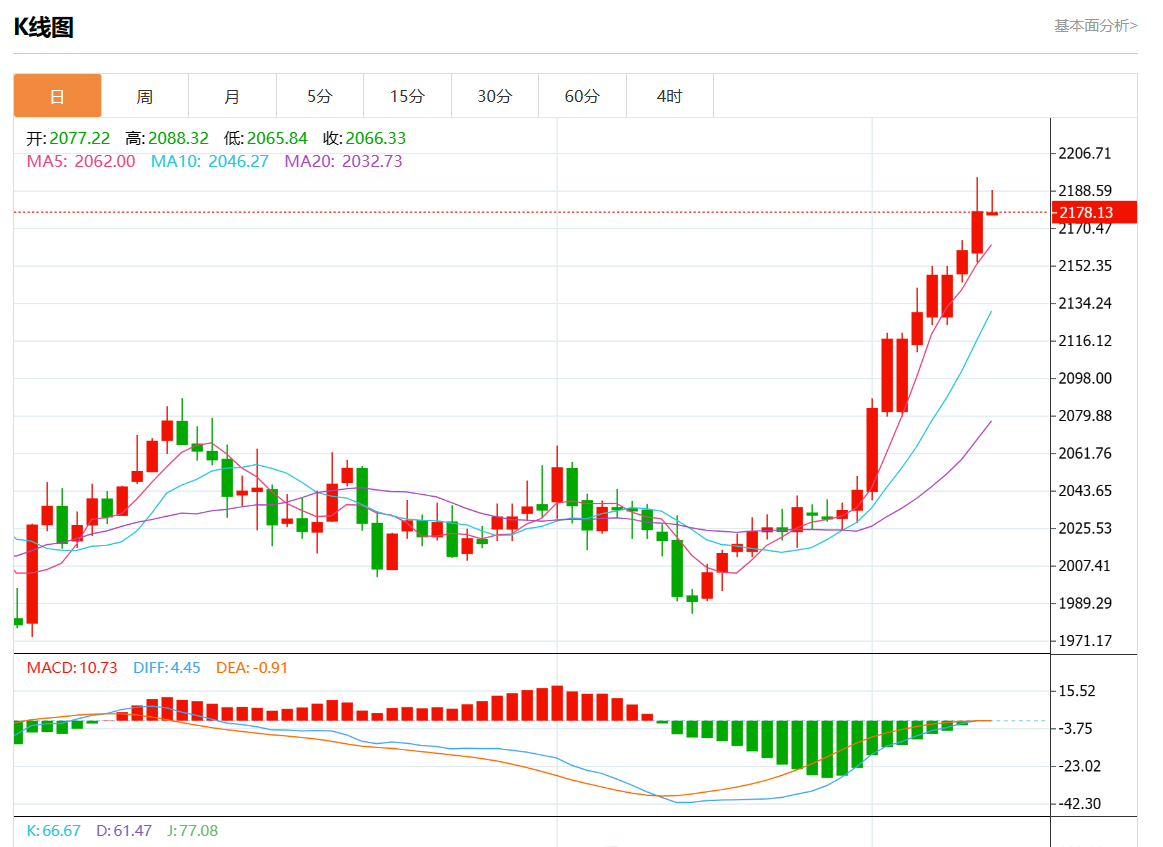Click the 1971.17 price axis label
The image size is (1163, 847).
tap(1085, 641)
